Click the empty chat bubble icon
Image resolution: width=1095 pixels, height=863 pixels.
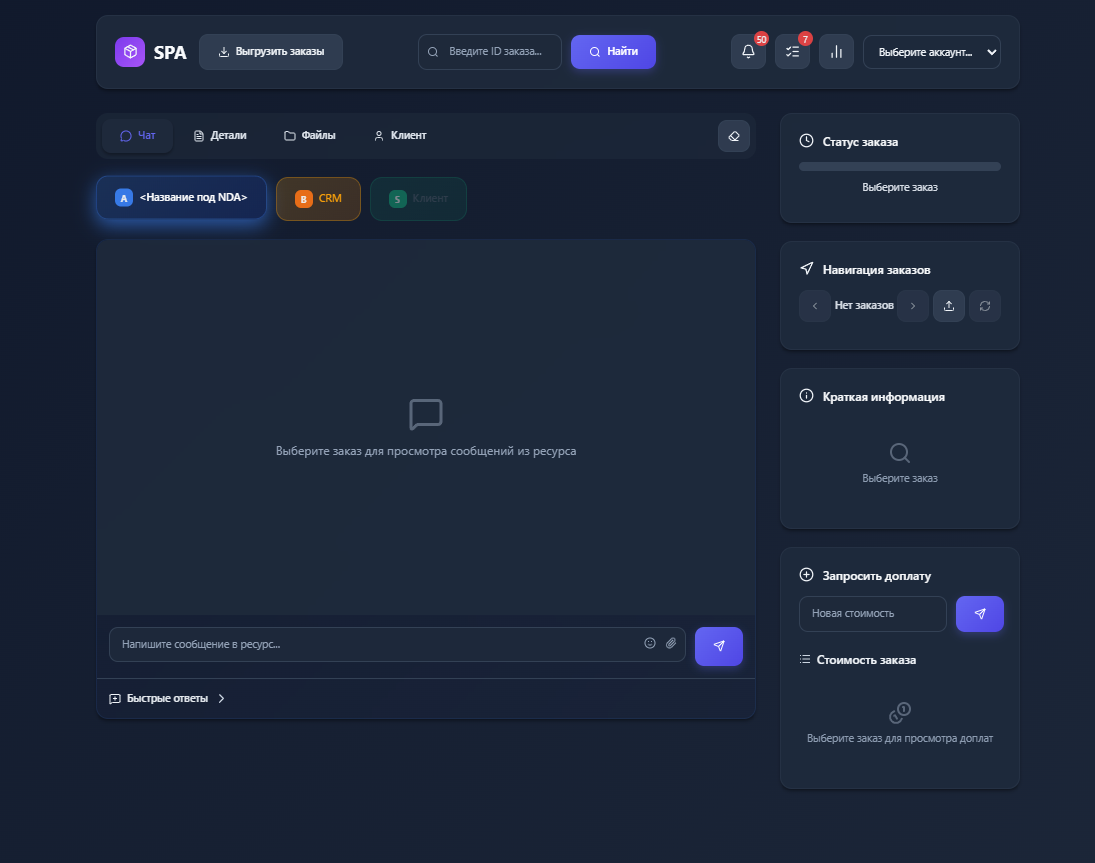(x=425, y=415)
